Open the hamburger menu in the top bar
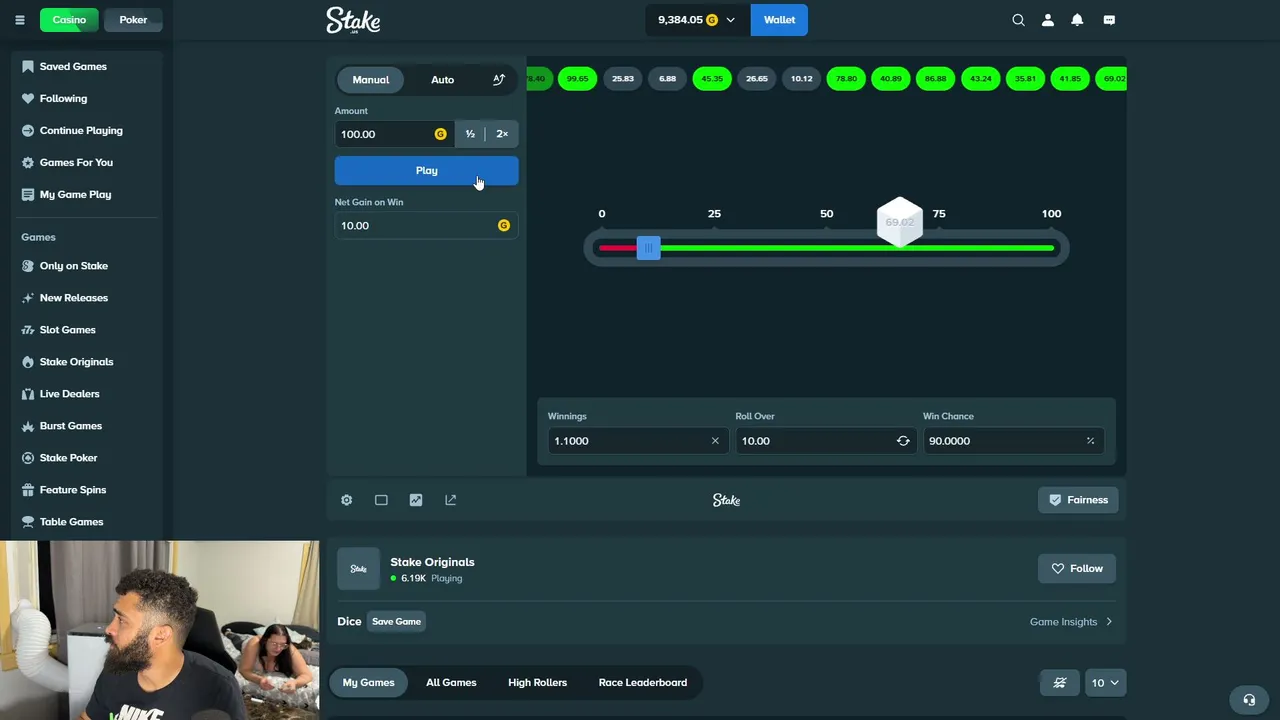Image resolution: width=1280 pixels, height=720 pixels. [x=19, y=20]
